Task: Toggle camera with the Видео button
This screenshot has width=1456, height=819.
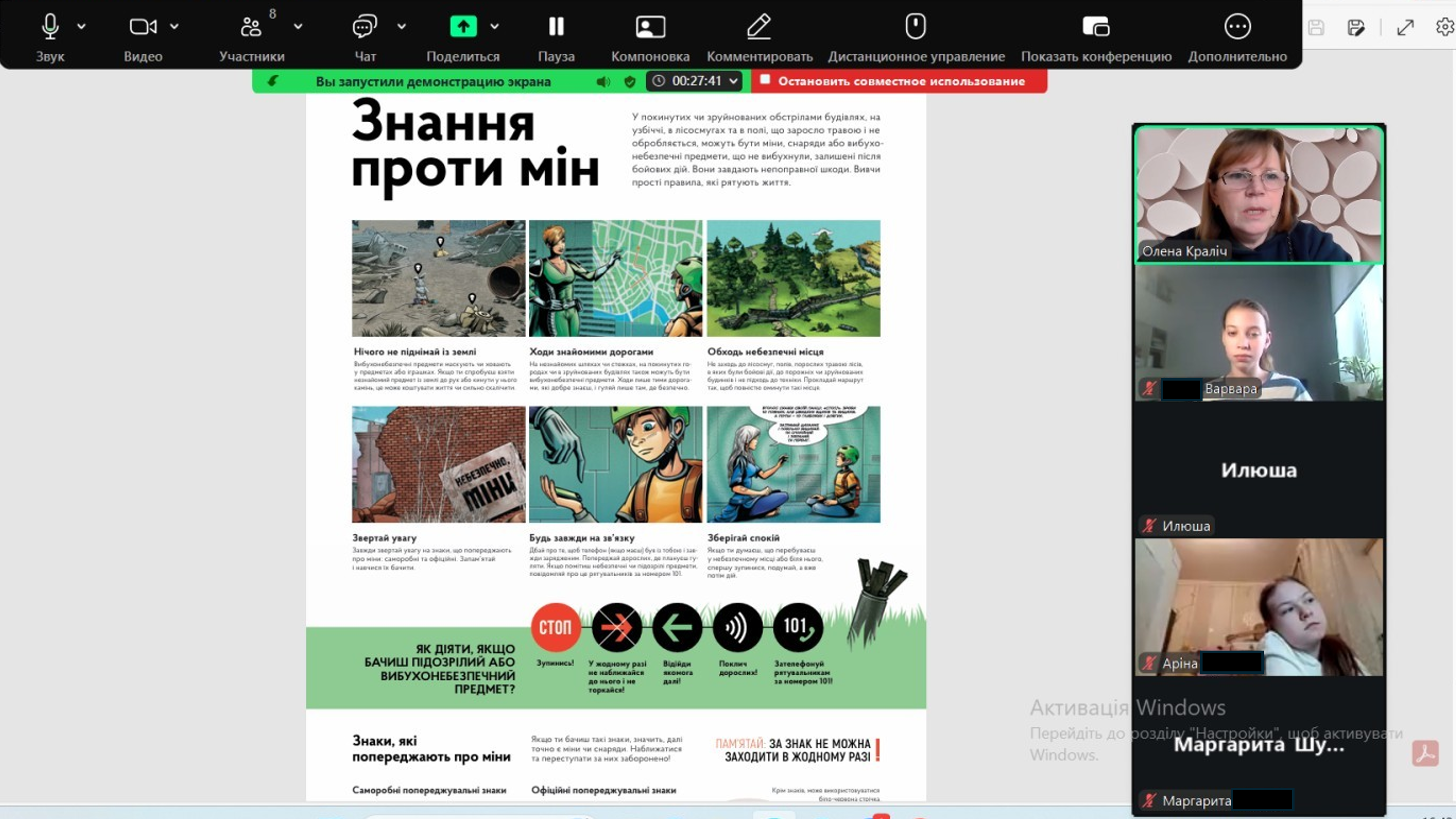Action: [142, 26]
